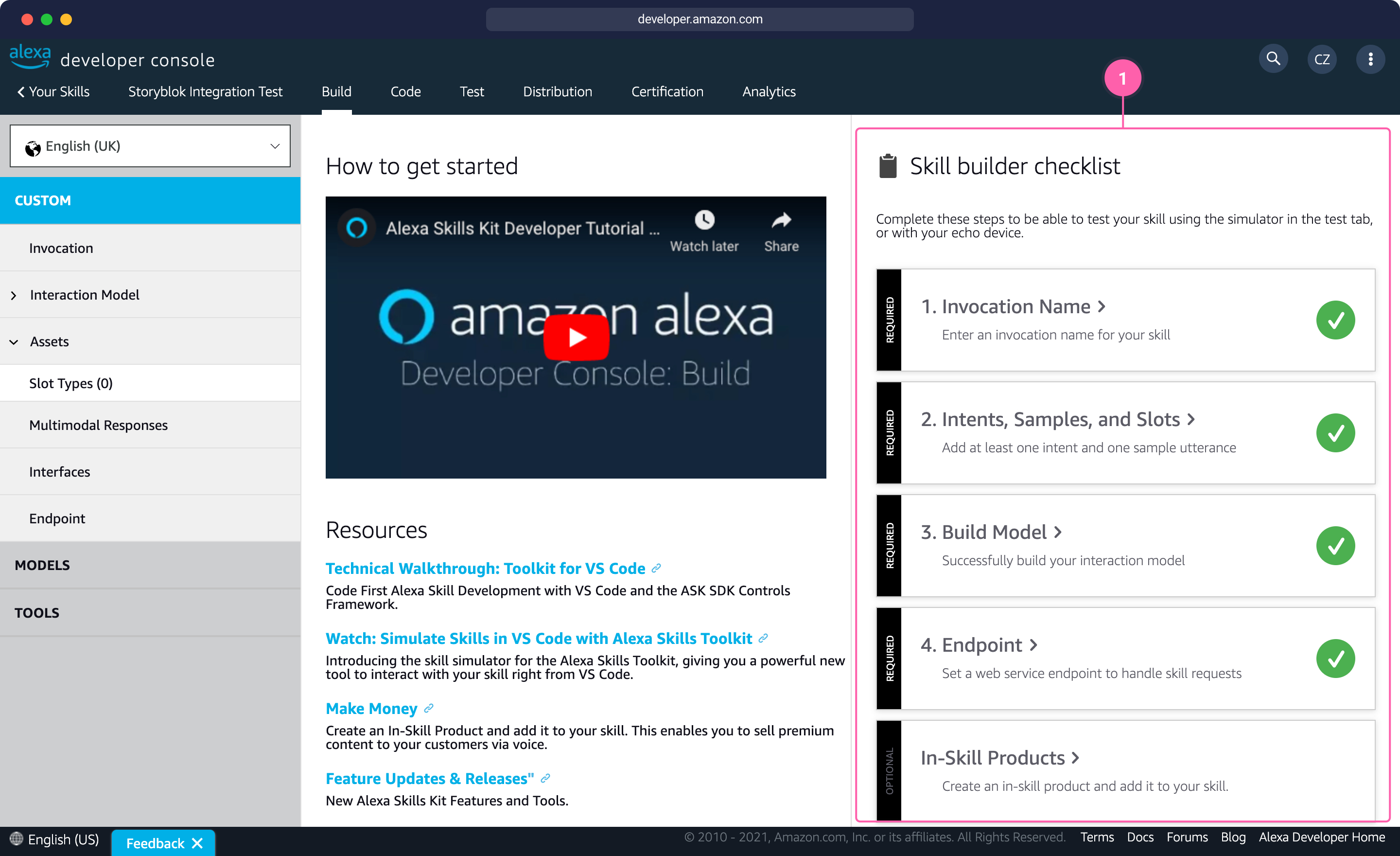Open the Make Money resource link
This screenshot has width=1400, height=856.
[371, 708]
